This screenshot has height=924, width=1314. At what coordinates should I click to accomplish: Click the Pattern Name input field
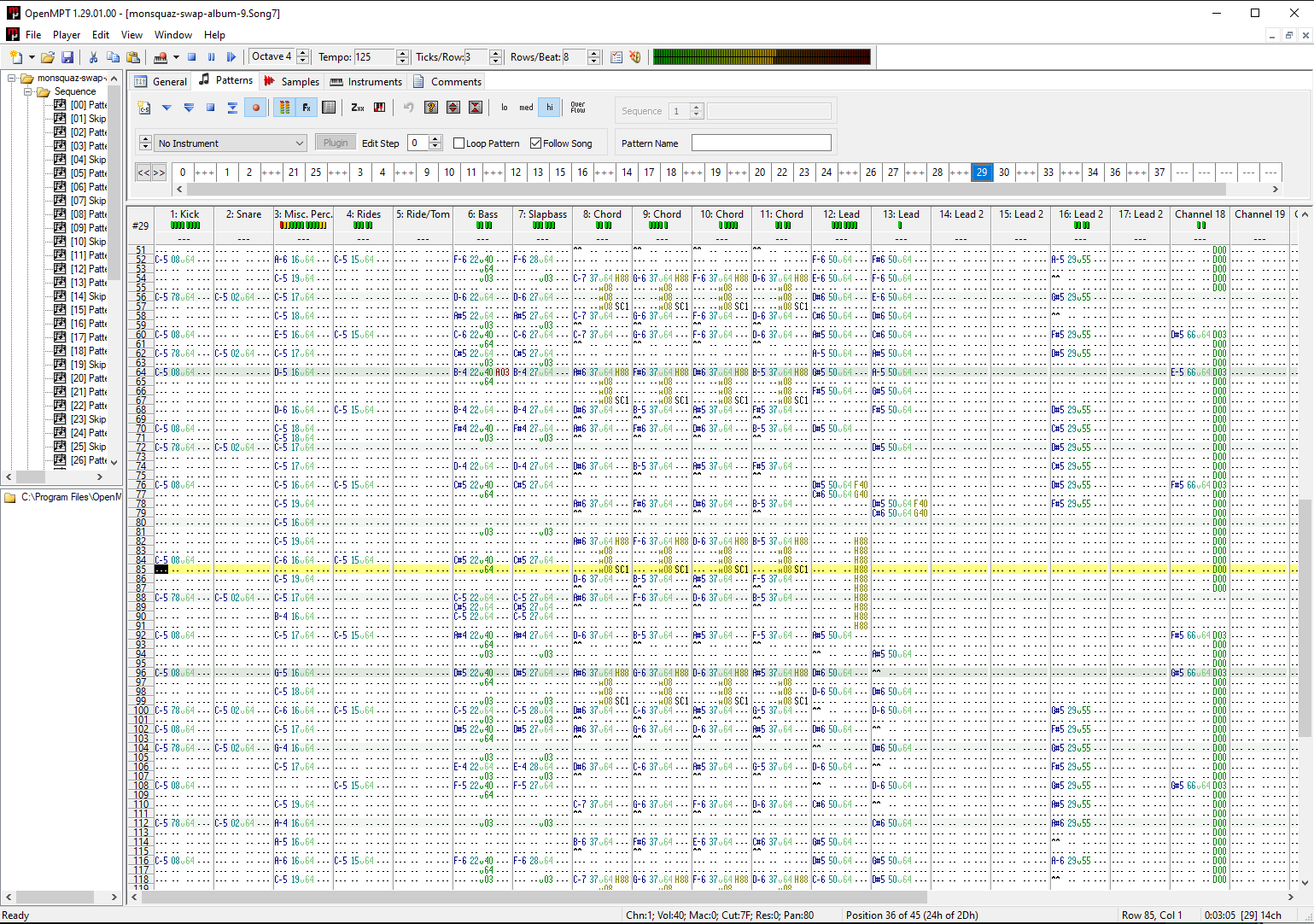pos(761,143)
